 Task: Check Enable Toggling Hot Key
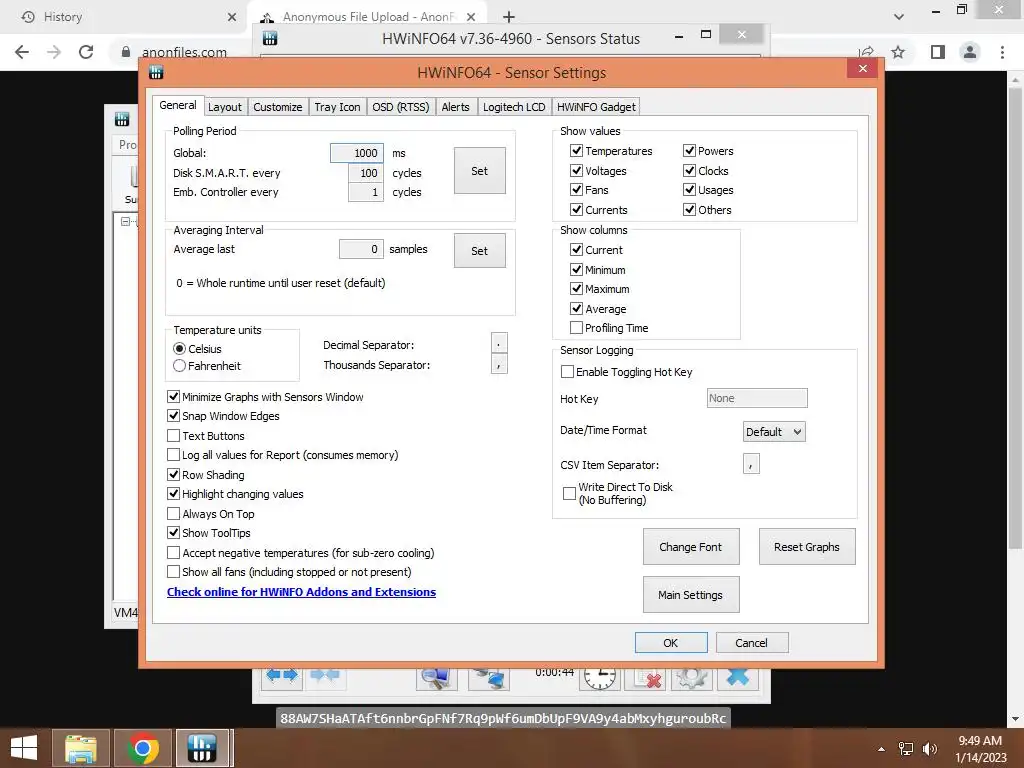pos(567,372)
